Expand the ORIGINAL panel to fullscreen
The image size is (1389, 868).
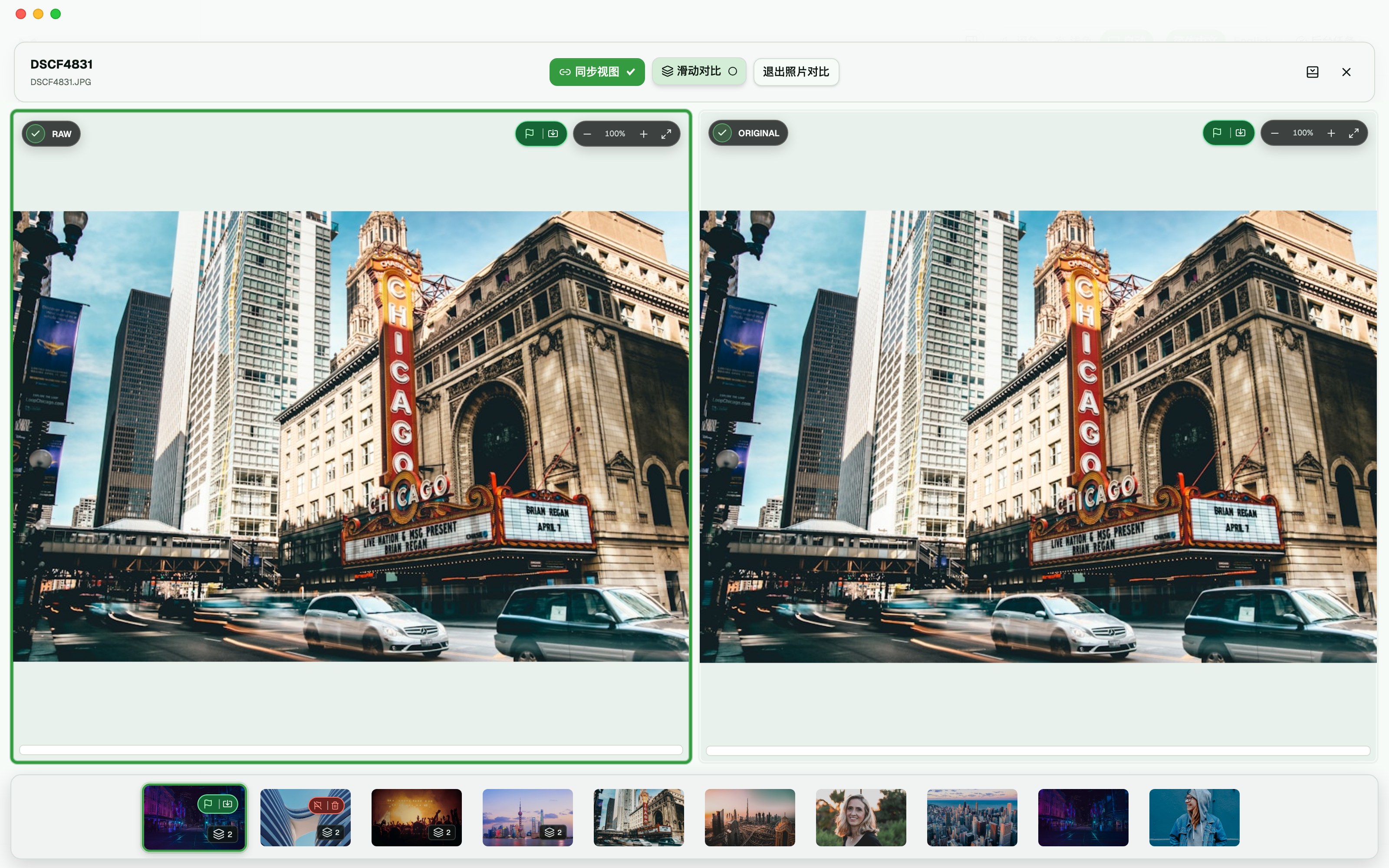pos(1353,133)
